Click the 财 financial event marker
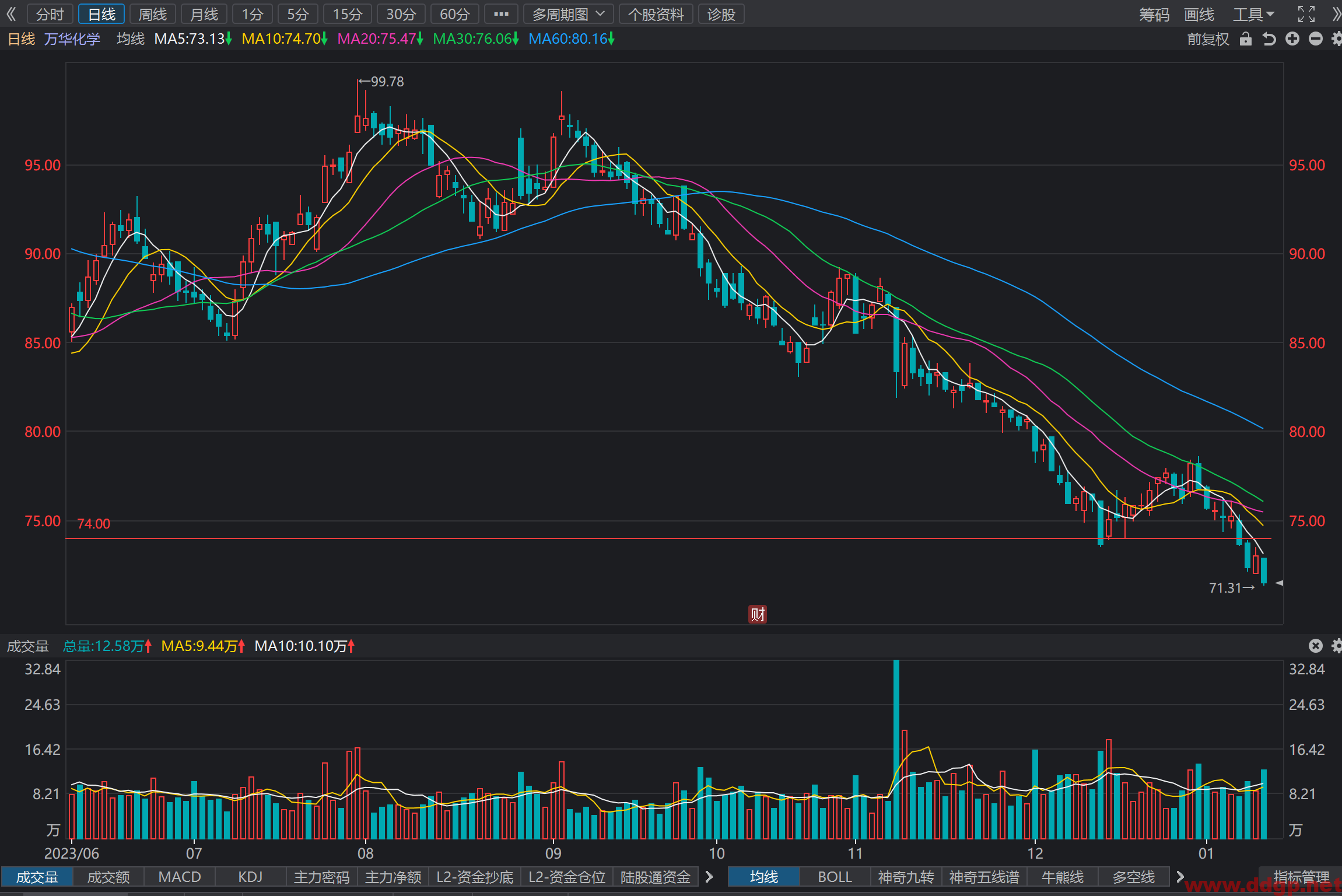Image resolution: width=1342 pixels, height=896 pixels. click(x=758, y=614)
